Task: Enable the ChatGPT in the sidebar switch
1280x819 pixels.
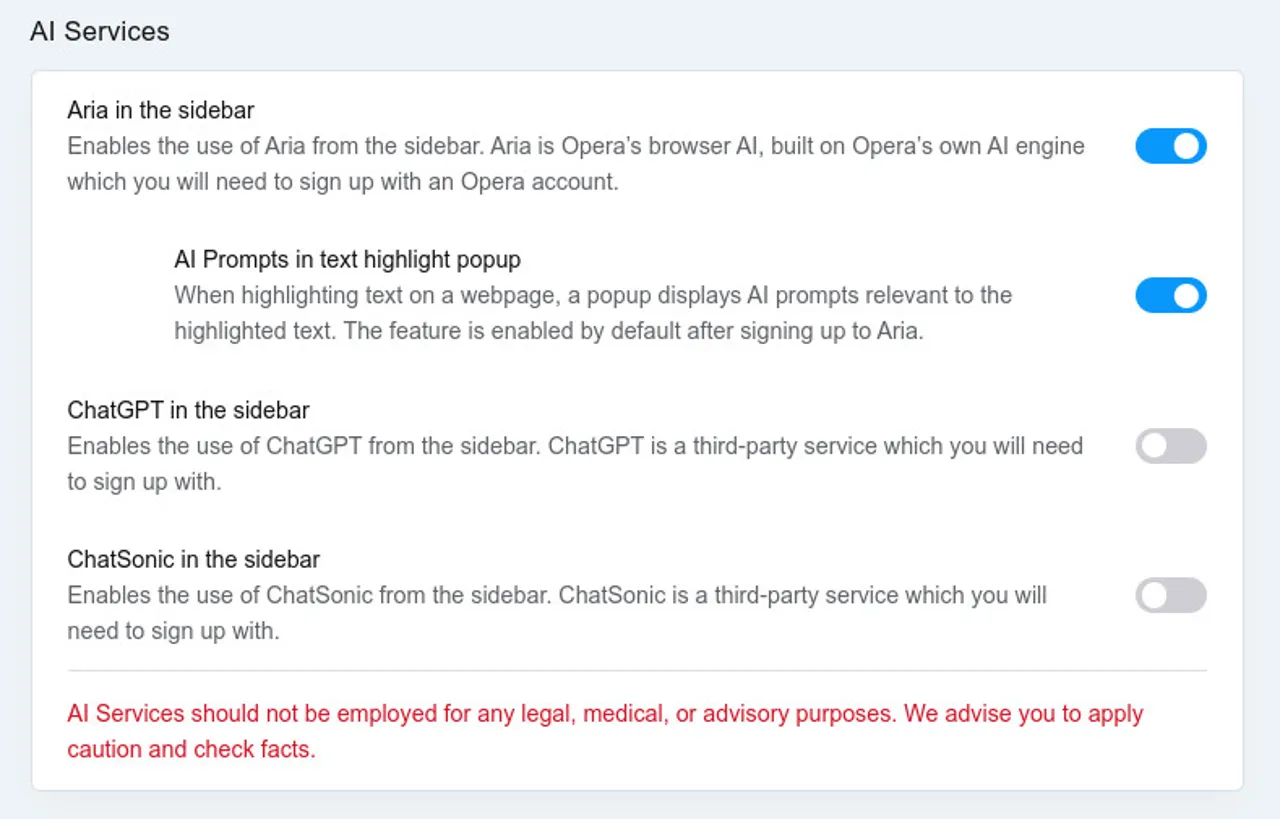Action: 1171,446
